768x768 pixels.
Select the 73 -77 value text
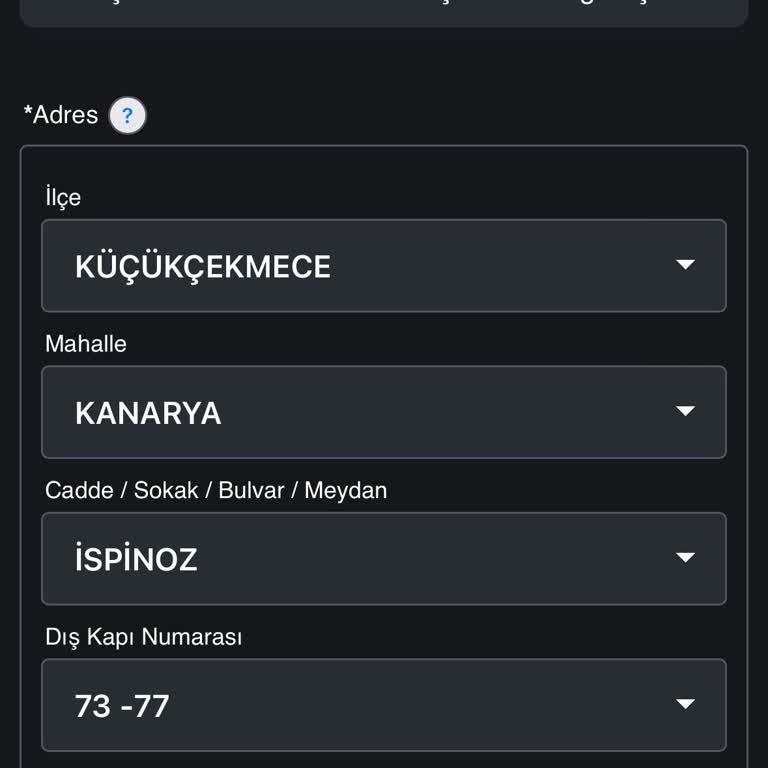pyautogui.click(x=122, y=706)
